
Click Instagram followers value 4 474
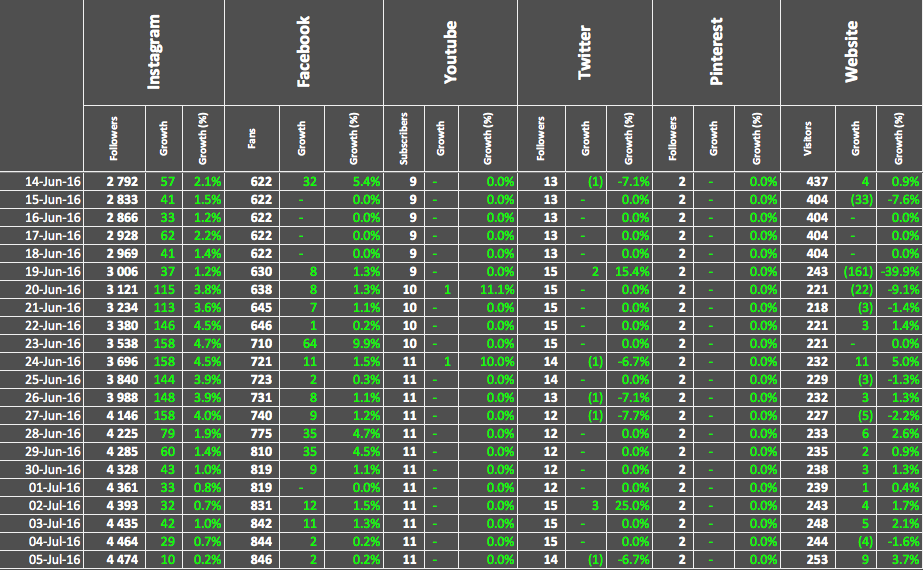114,559
